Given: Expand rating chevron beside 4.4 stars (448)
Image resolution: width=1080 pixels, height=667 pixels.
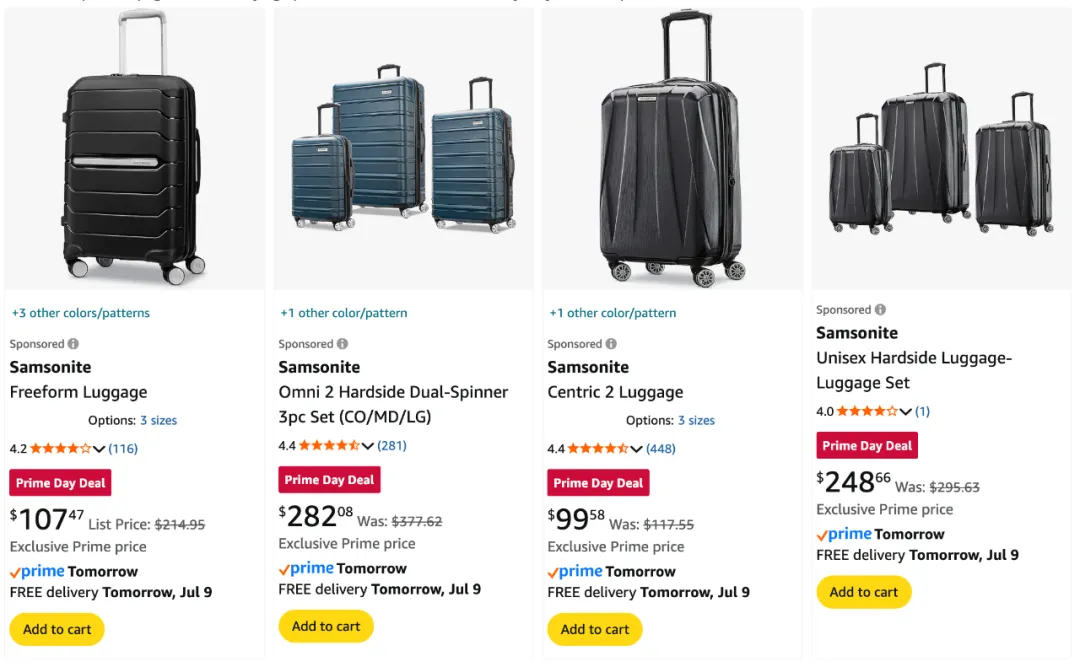Looking at the screenshot, I should click(x=637, y=449).
